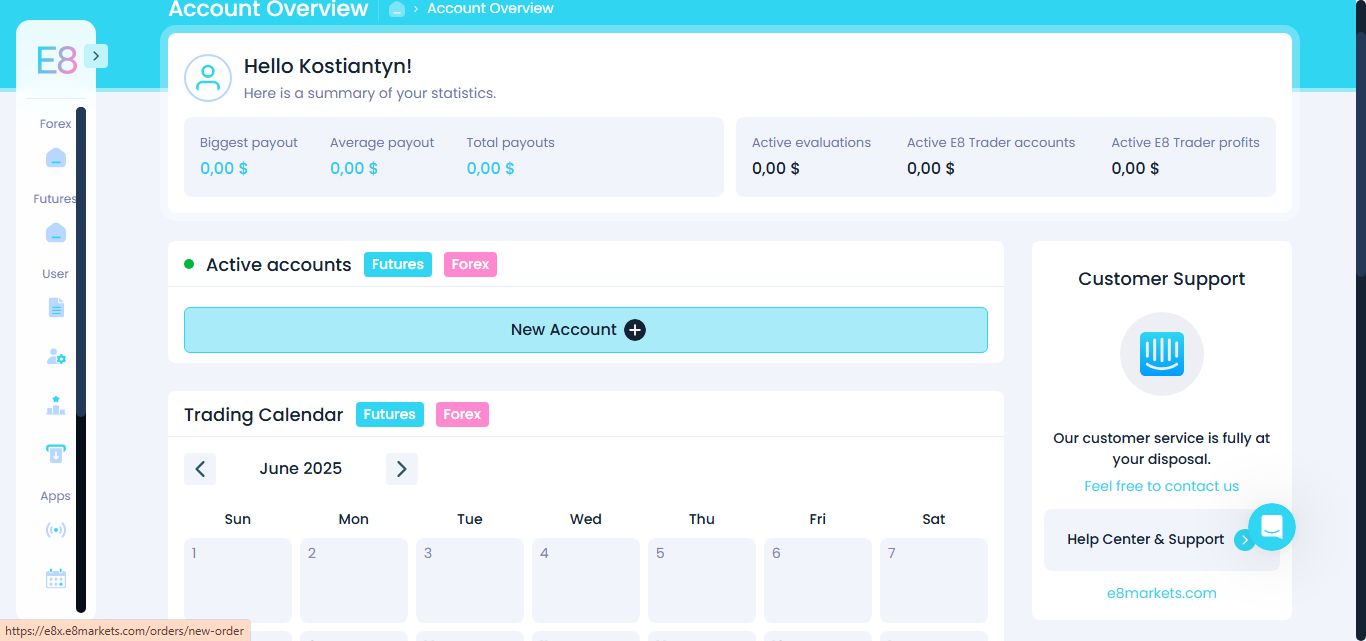
Task: Select June 5 calendar cell
Action: pyautogui.click(x=702, y=581)
